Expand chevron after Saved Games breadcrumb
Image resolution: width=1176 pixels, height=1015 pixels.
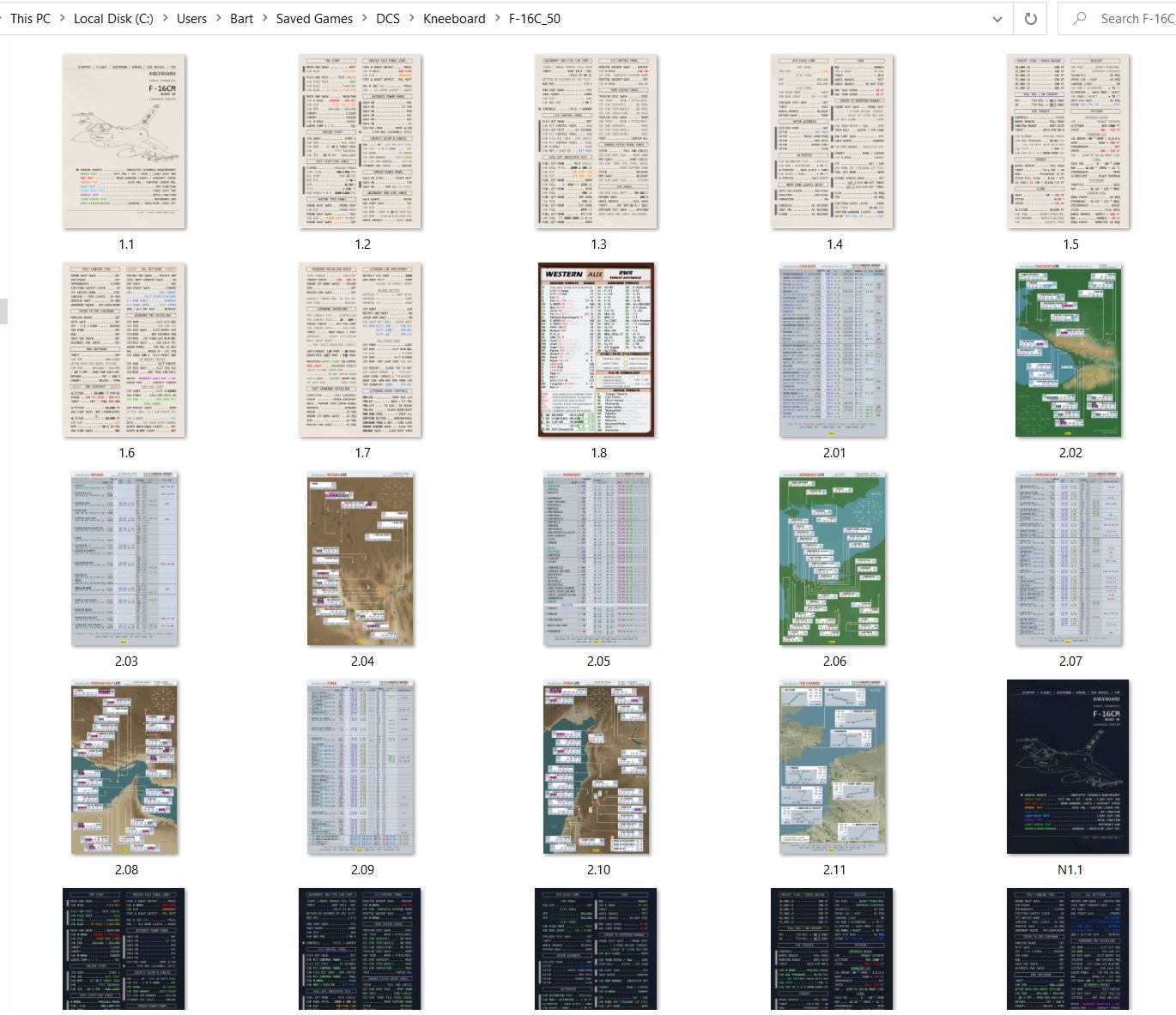[364, 18]
